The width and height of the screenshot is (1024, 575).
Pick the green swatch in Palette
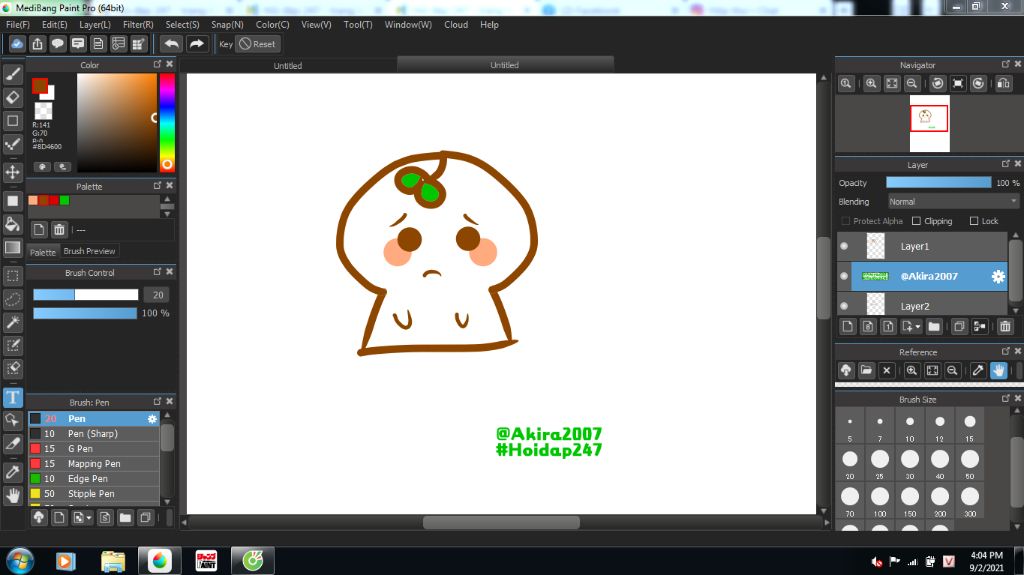click(x=65, y=201)
